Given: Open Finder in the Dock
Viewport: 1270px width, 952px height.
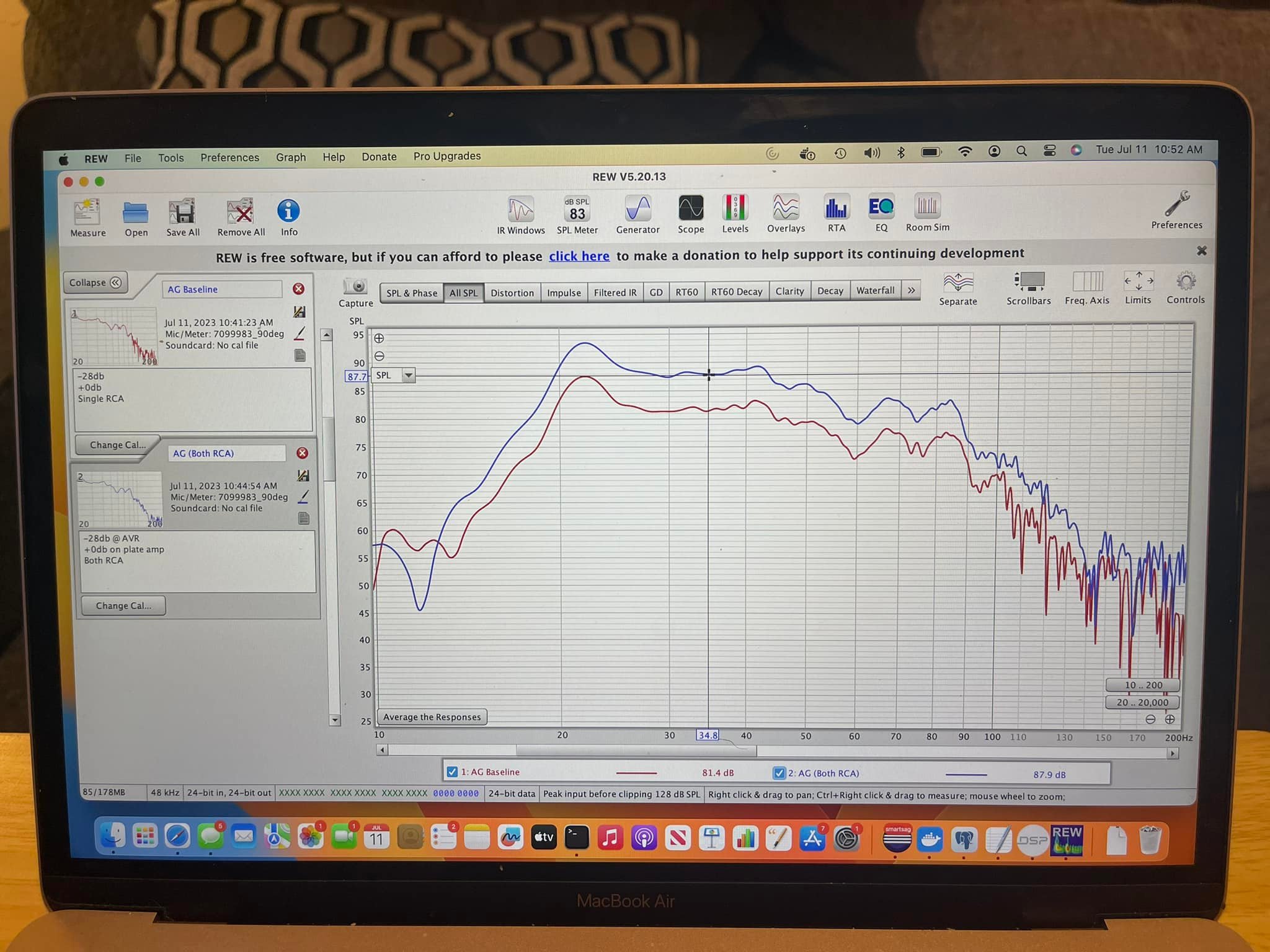Looking at the screenshot, I should tap(112, 836).
